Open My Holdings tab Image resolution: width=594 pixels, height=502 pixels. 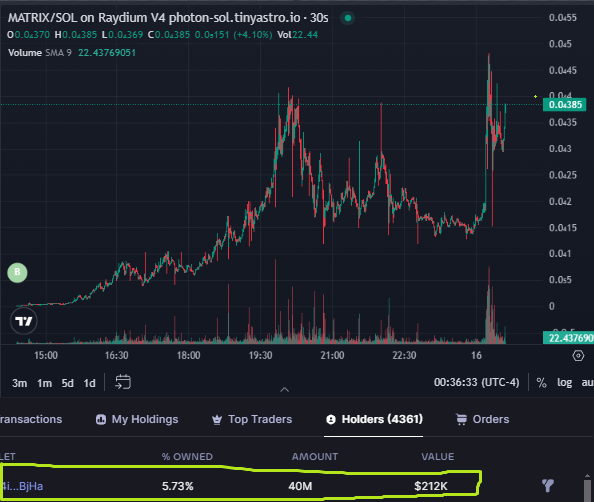coord(137,419)
